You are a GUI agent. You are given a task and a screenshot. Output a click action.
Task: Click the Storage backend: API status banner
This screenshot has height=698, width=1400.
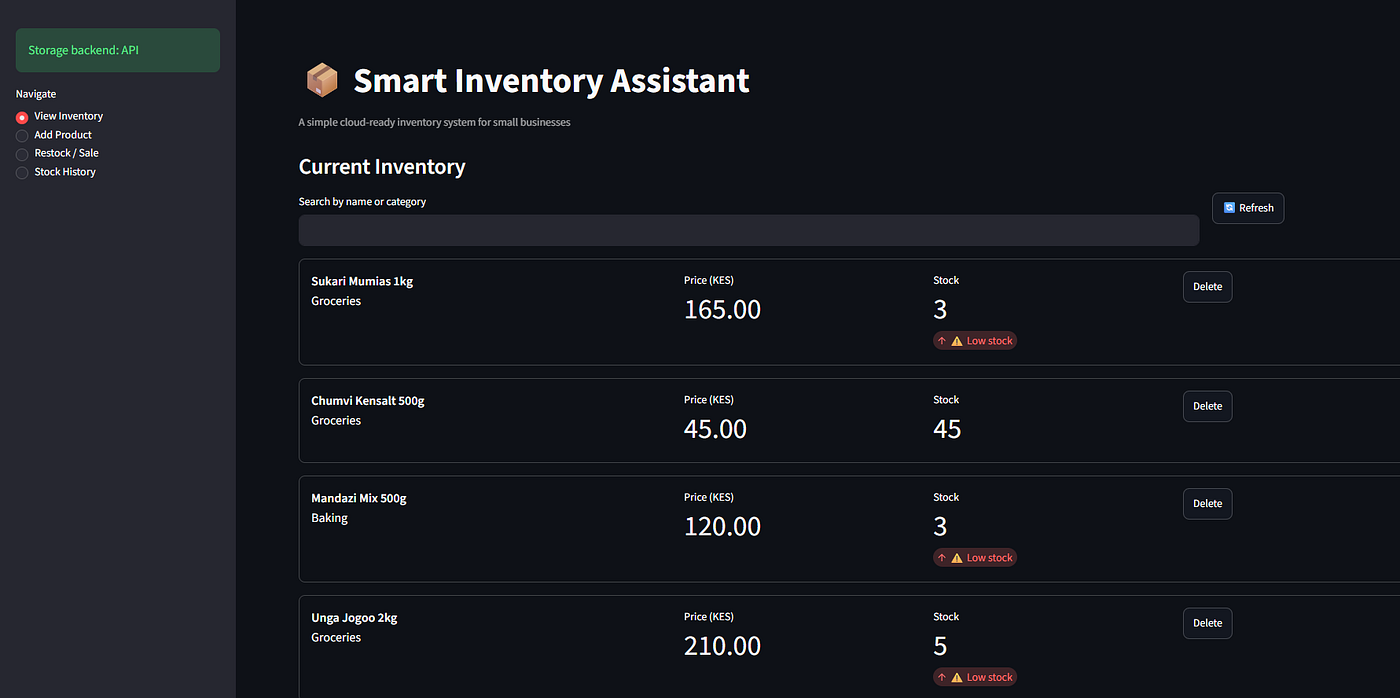tap(118, 50)
